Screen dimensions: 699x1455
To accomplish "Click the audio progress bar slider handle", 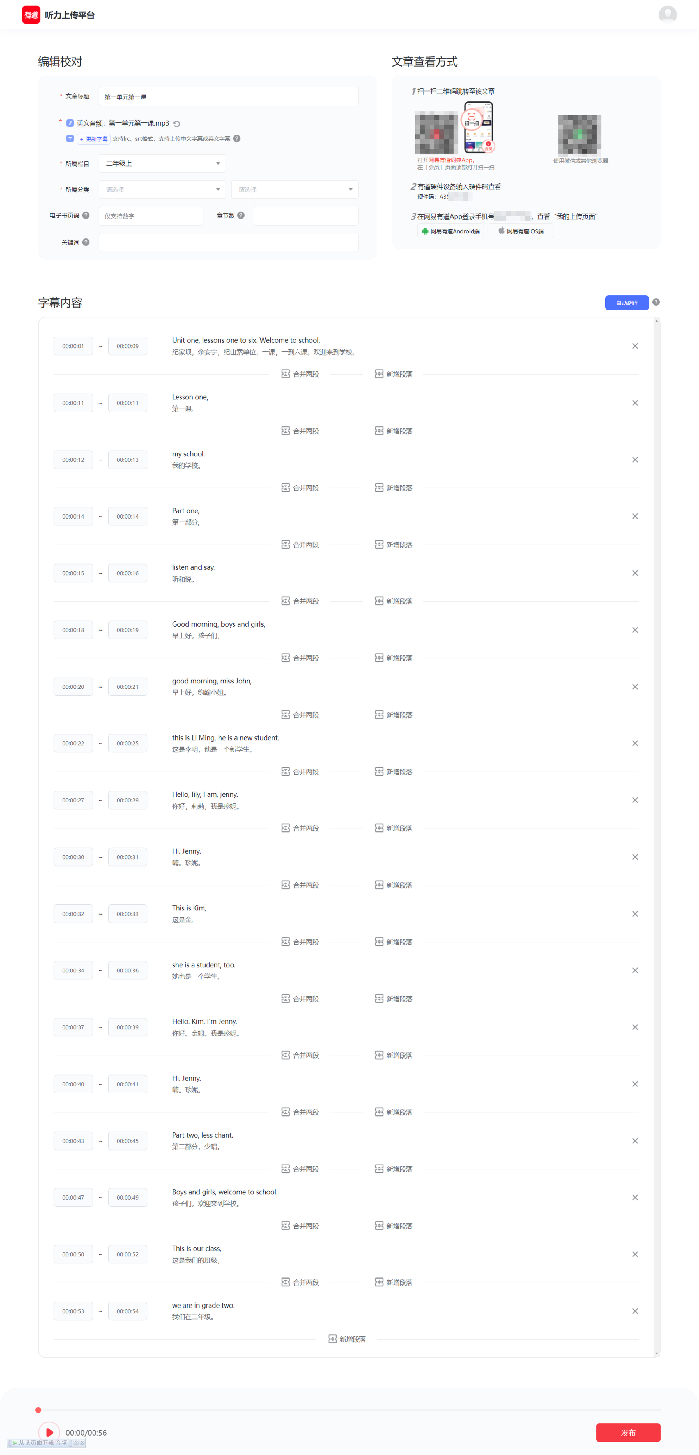I will click(38, 1410).
